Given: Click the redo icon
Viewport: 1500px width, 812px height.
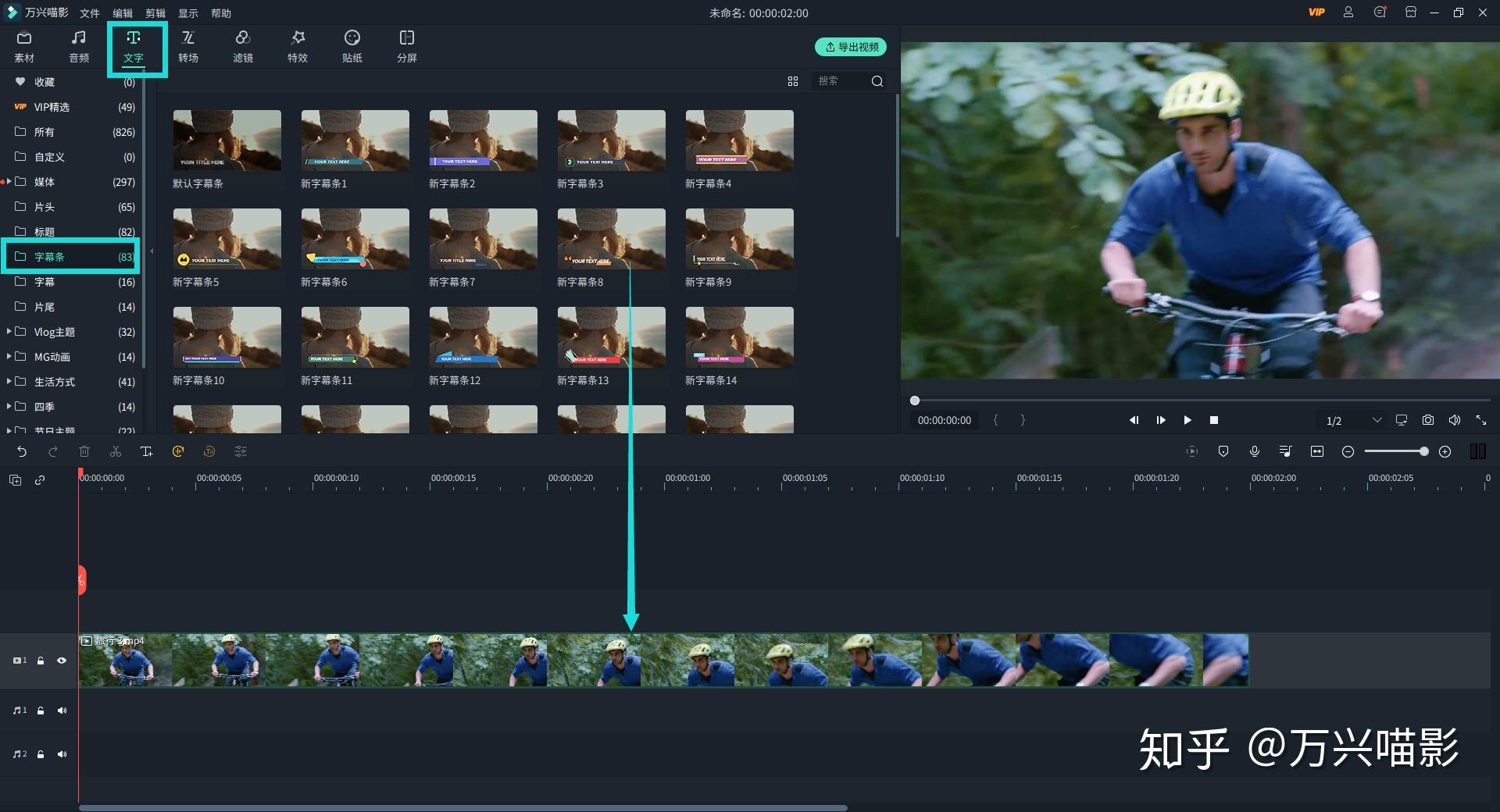Looking at the screenshot, I should pyautogui.click(x=53, y=451).
